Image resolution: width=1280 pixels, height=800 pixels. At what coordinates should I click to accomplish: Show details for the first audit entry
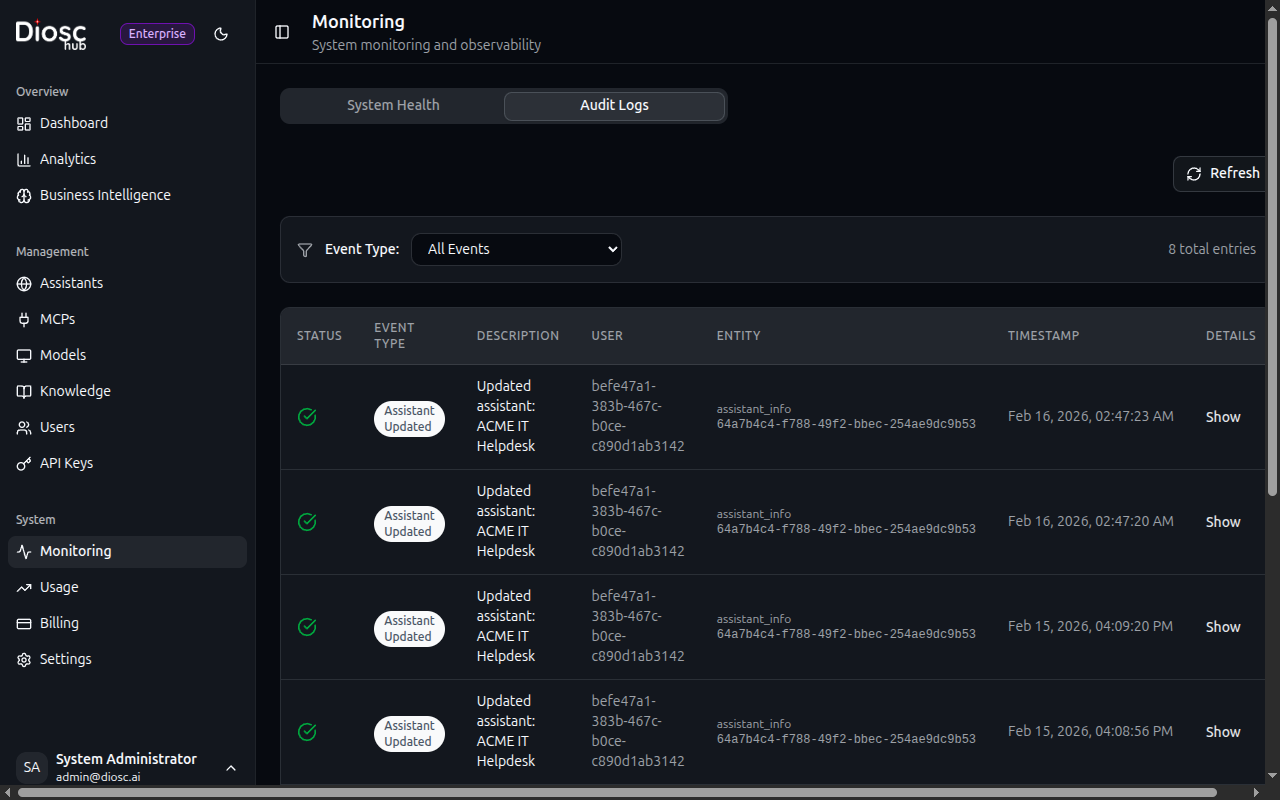1222,416
